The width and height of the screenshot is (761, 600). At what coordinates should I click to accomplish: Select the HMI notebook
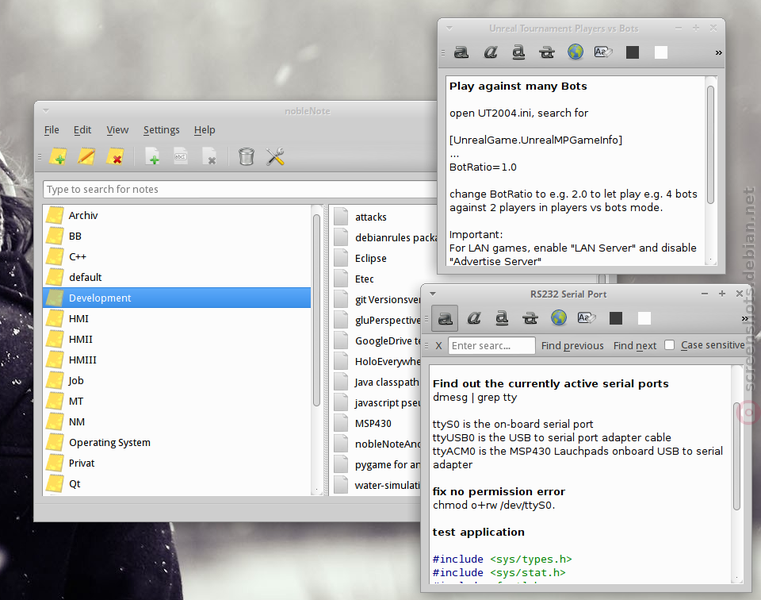coord(177,319)
